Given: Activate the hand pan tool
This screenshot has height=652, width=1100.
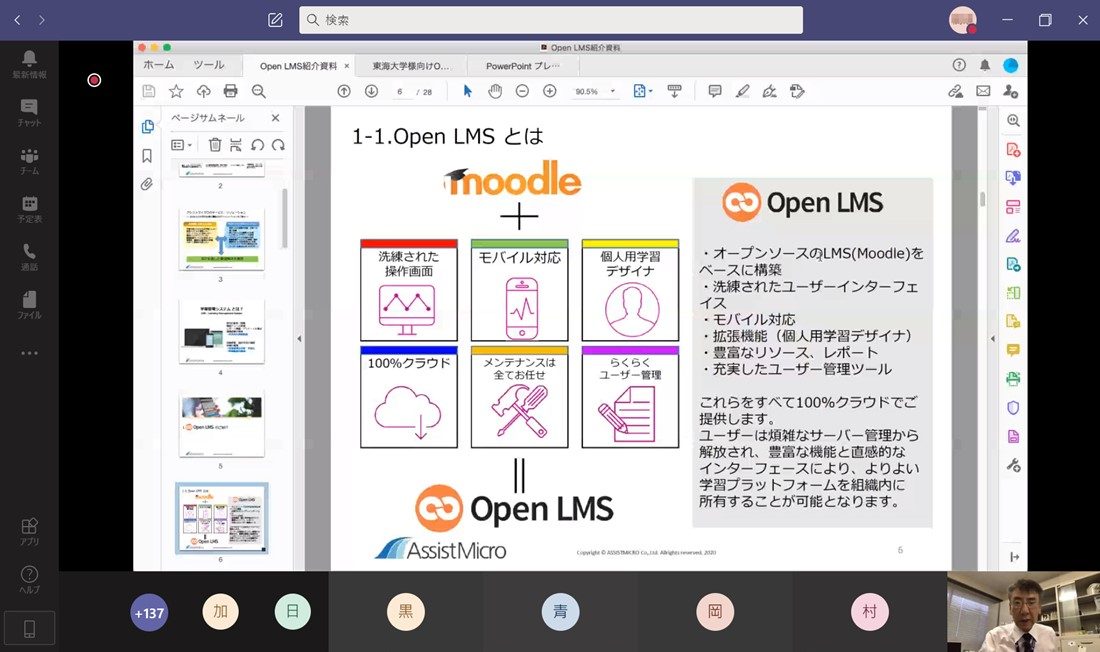Looking at the screenshot, I should click(x=495, y=91).
